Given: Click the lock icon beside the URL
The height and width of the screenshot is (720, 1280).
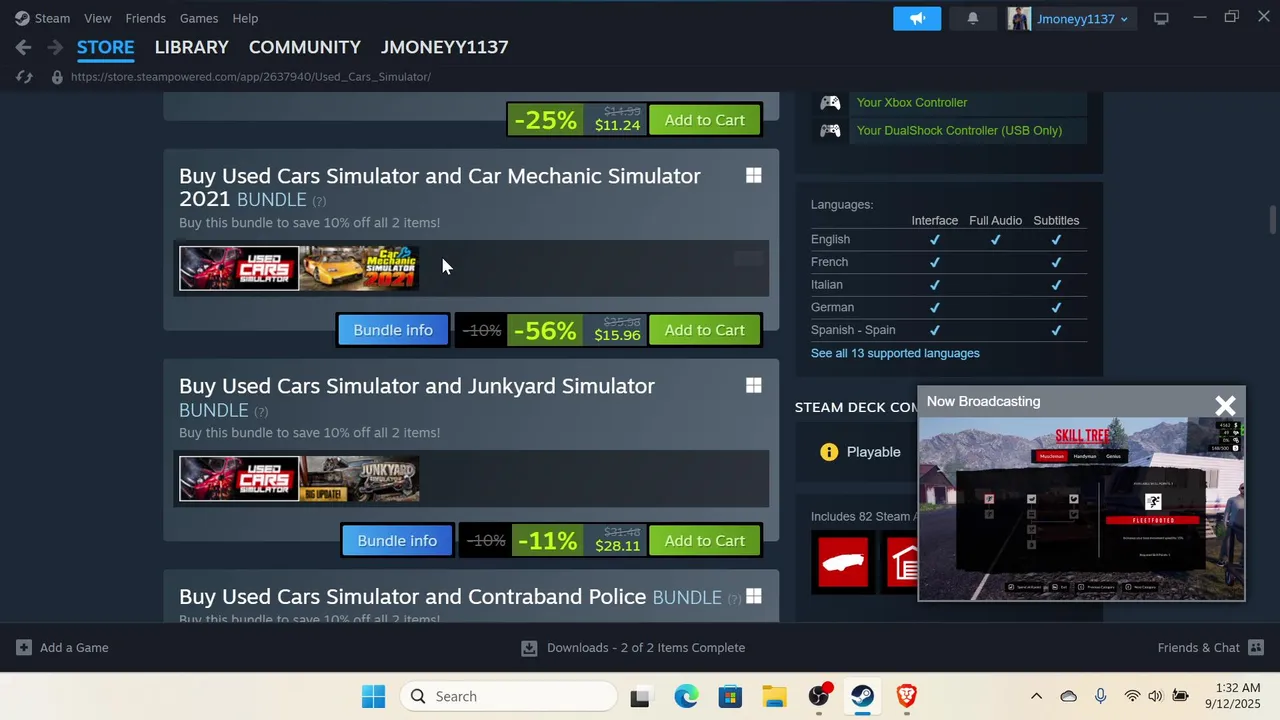Looking at the screenshot, I should point(57,77).
